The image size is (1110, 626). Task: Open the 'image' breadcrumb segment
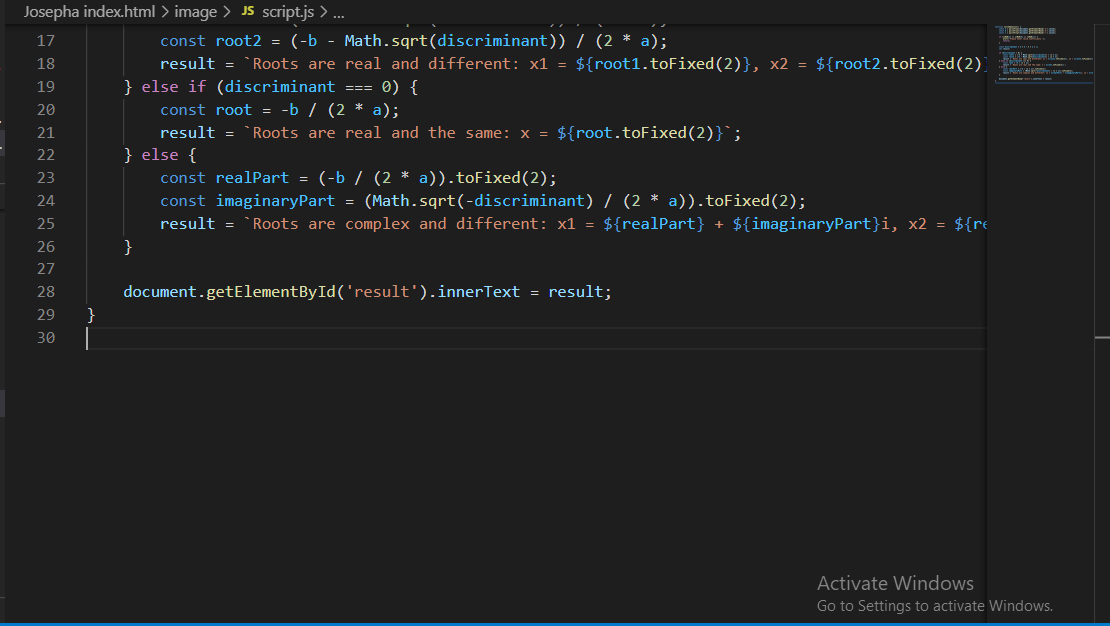(x=195, y=12)
